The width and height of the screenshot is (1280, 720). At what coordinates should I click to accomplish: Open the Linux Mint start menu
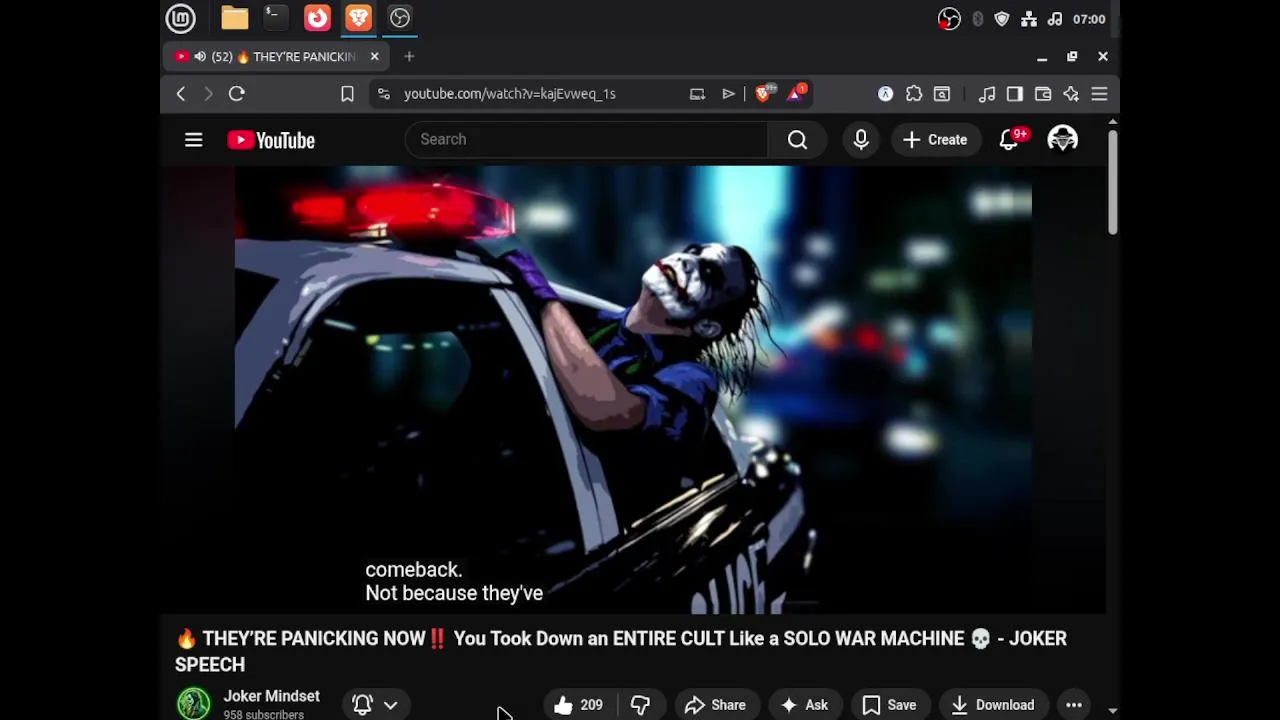tap(180, 18)
